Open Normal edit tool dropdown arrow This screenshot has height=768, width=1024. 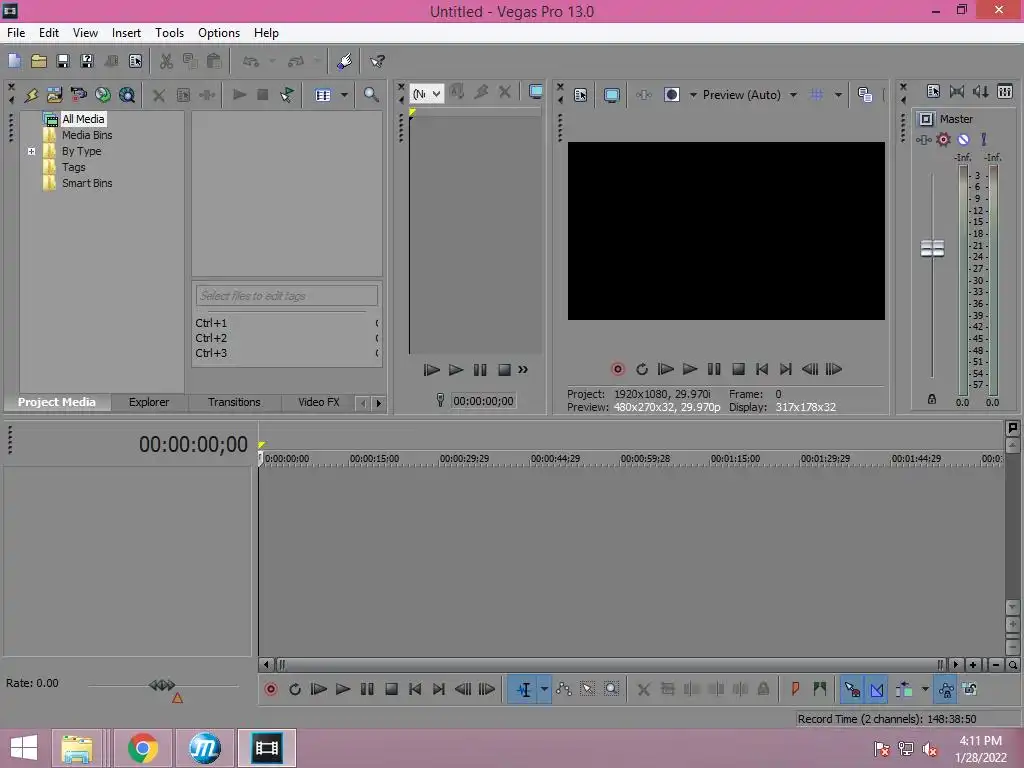[544, 689]
